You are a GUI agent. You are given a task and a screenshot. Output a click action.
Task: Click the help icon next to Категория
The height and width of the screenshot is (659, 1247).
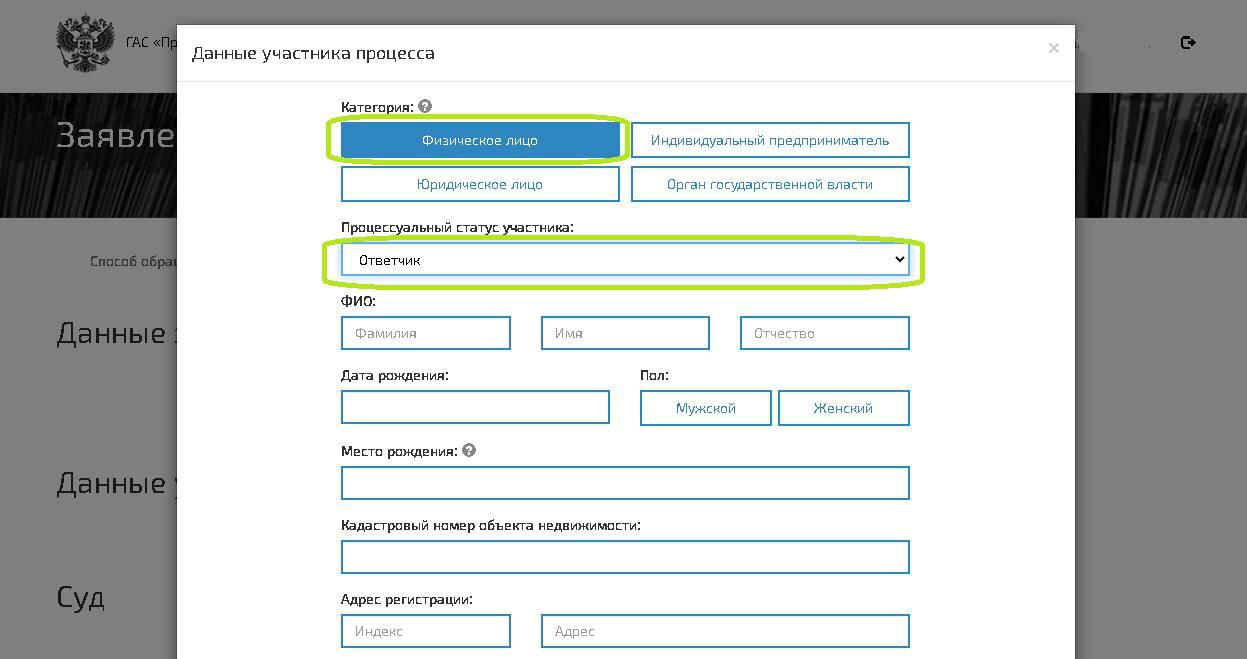425,106
